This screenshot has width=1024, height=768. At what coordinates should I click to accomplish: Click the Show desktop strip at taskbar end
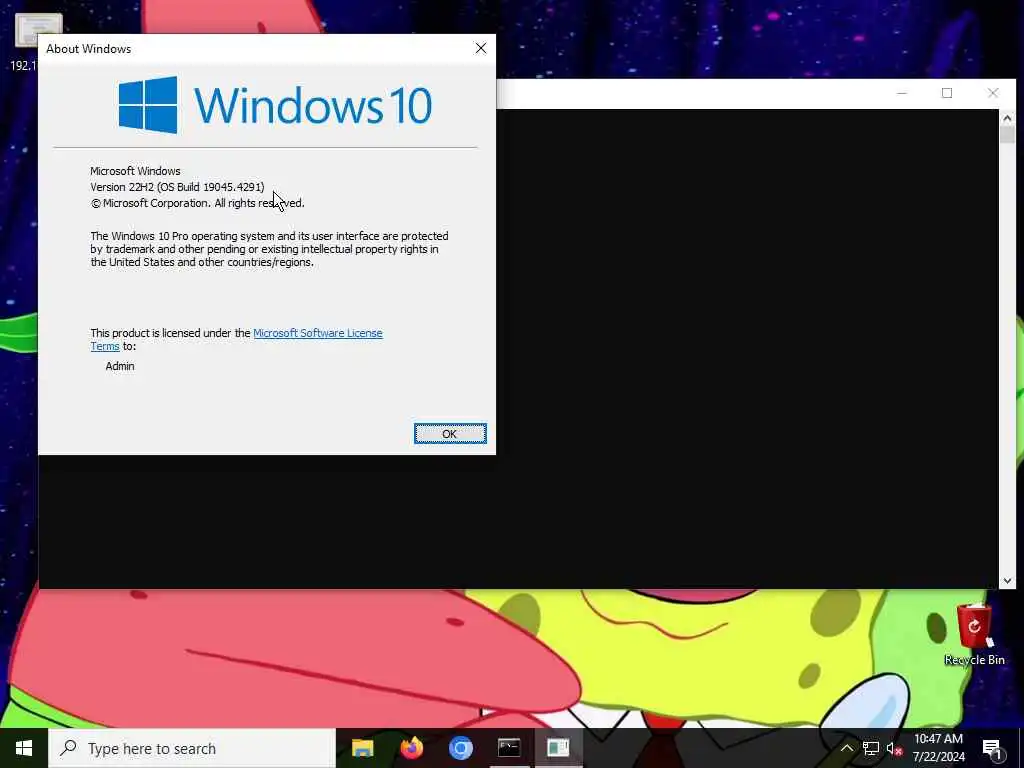pos(1021,748)
